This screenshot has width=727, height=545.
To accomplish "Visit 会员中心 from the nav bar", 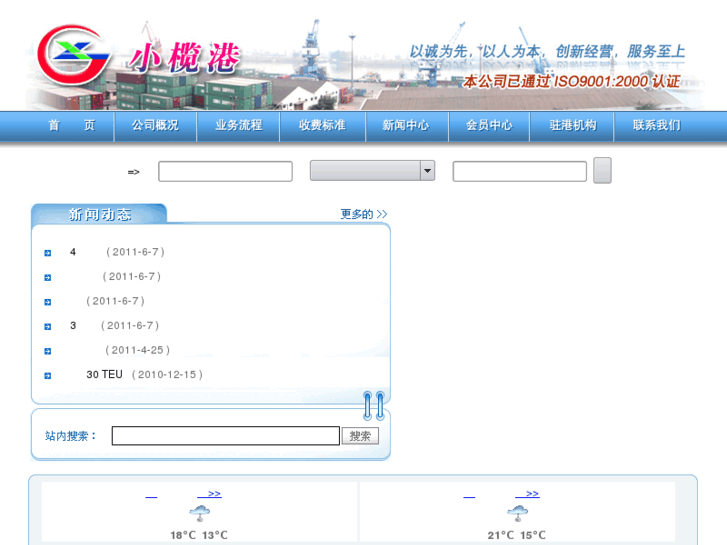I will coord(489,125).
